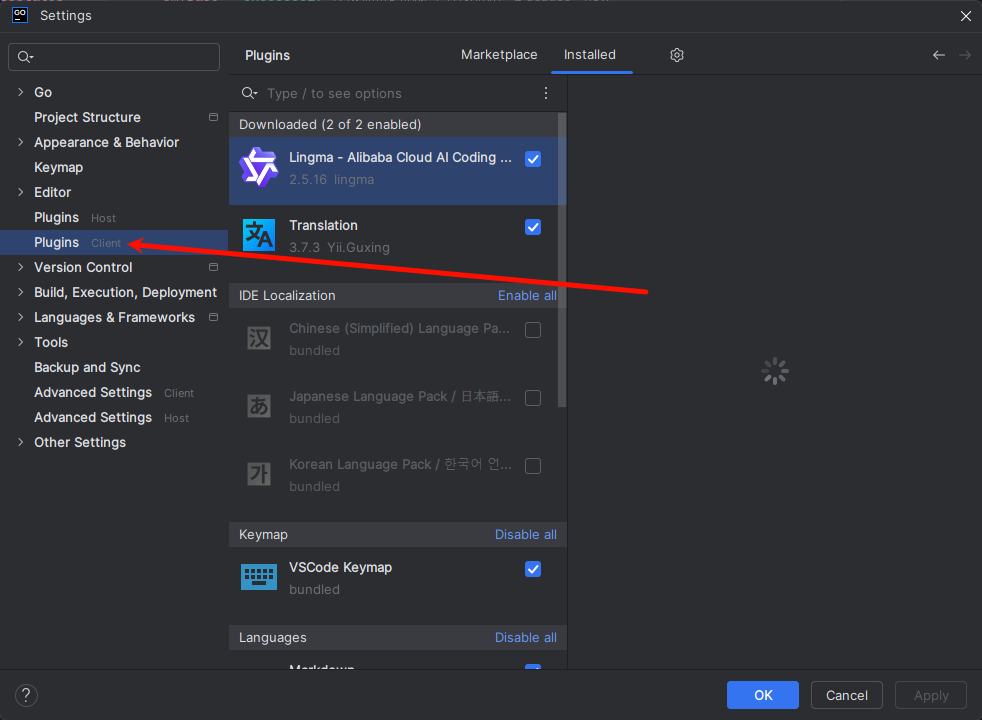
Task: Click the Lingma plugin logo icon
Action: click(259, 168)
